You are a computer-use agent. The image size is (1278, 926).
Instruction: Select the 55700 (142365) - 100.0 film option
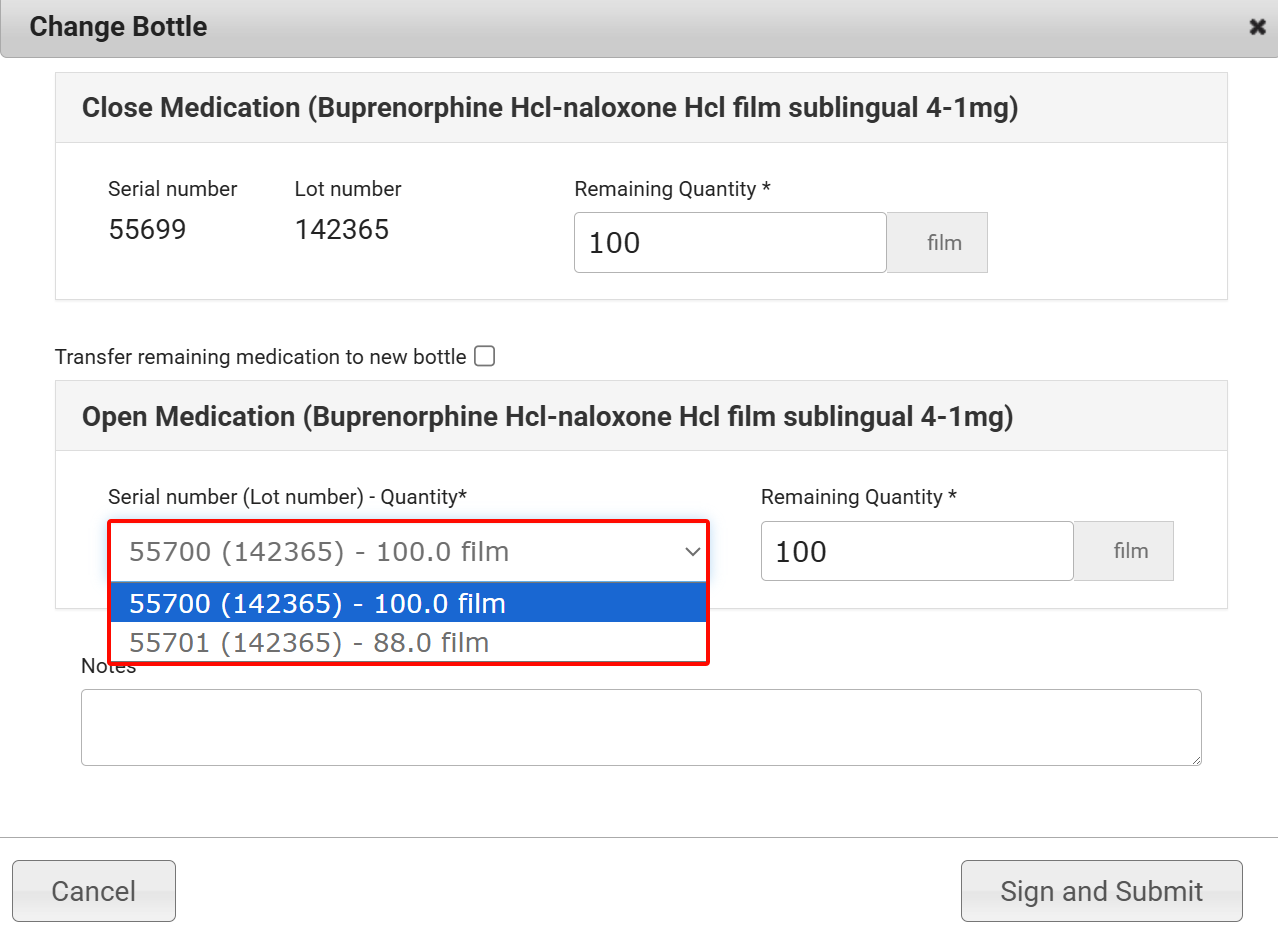317,604
